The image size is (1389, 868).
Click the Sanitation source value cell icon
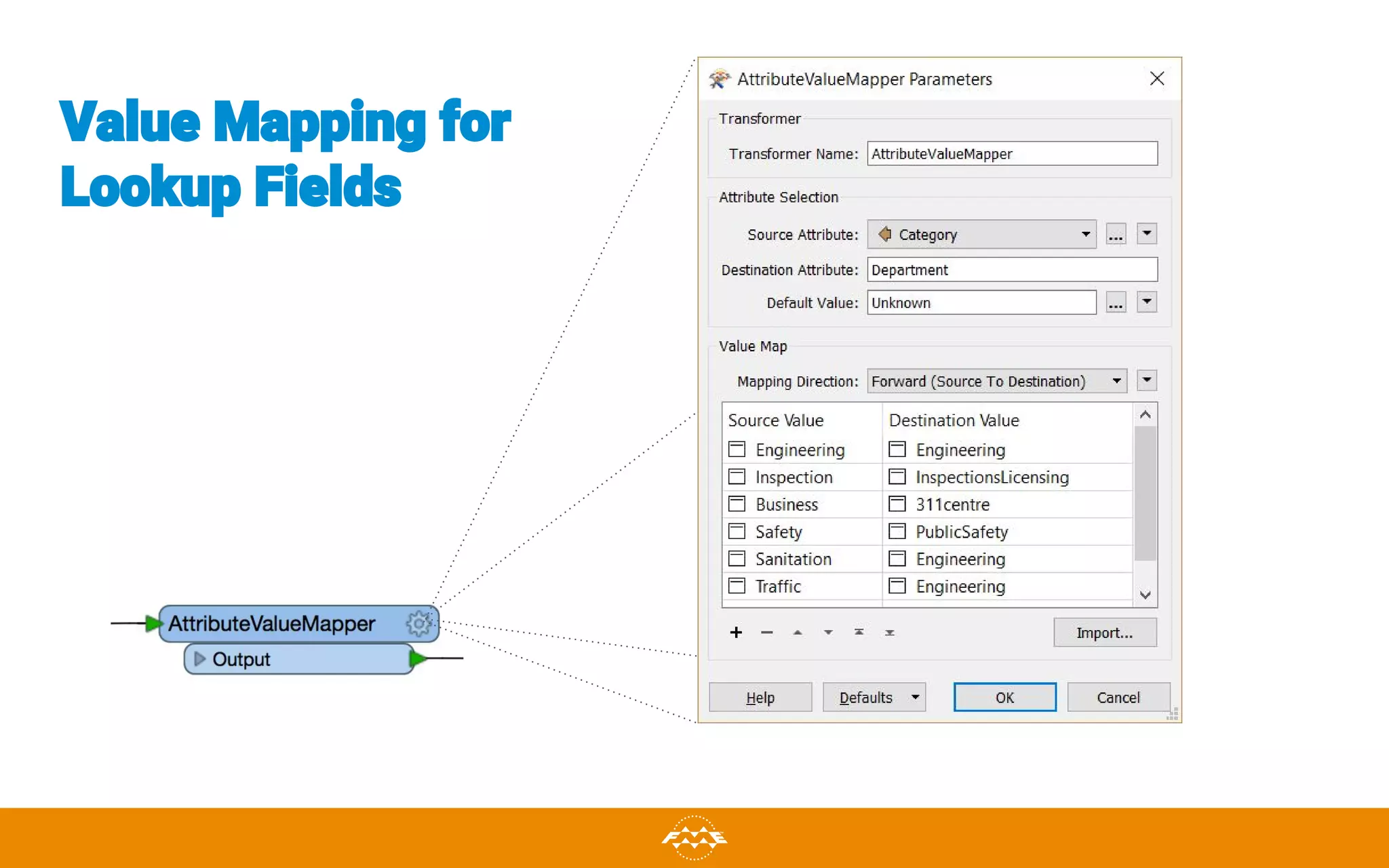pyautogui.click(x=737, y=558)
